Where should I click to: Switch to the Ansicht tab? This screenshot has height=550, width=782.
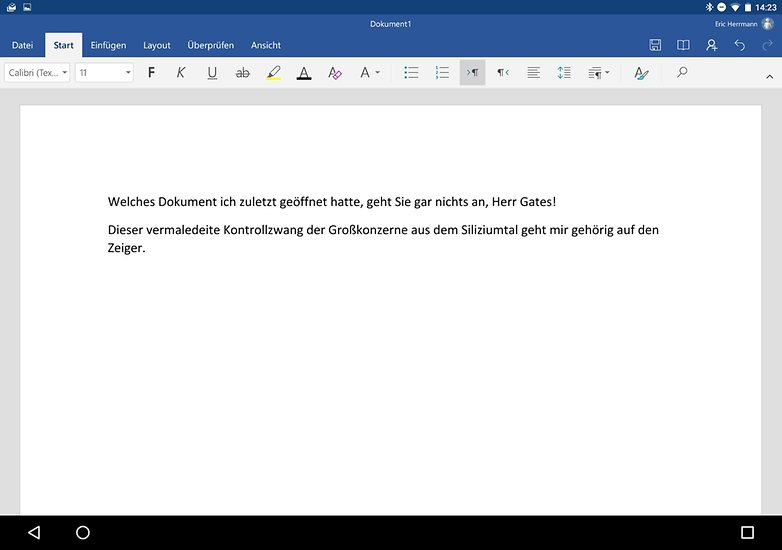(x=266, y=45)
